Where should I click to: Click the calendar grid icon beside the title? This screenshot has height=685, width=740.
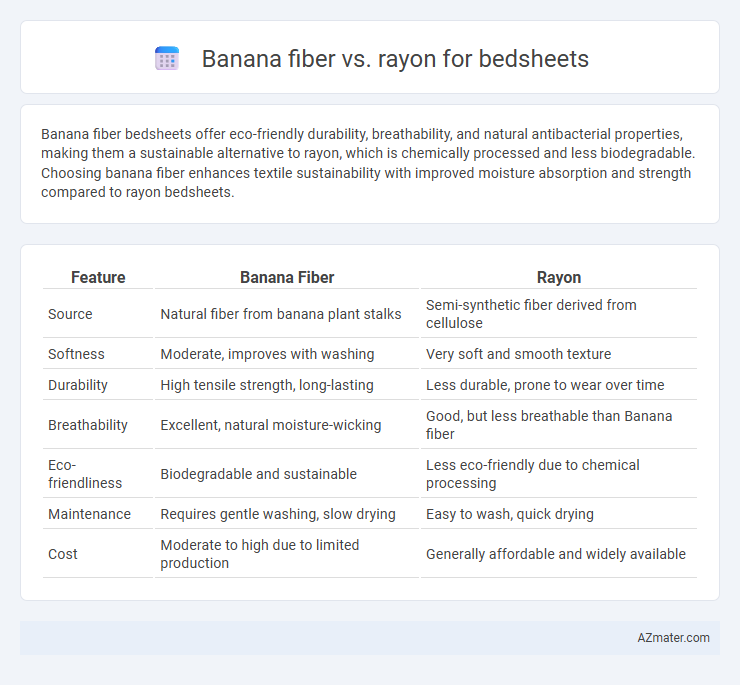pos(167,59)
